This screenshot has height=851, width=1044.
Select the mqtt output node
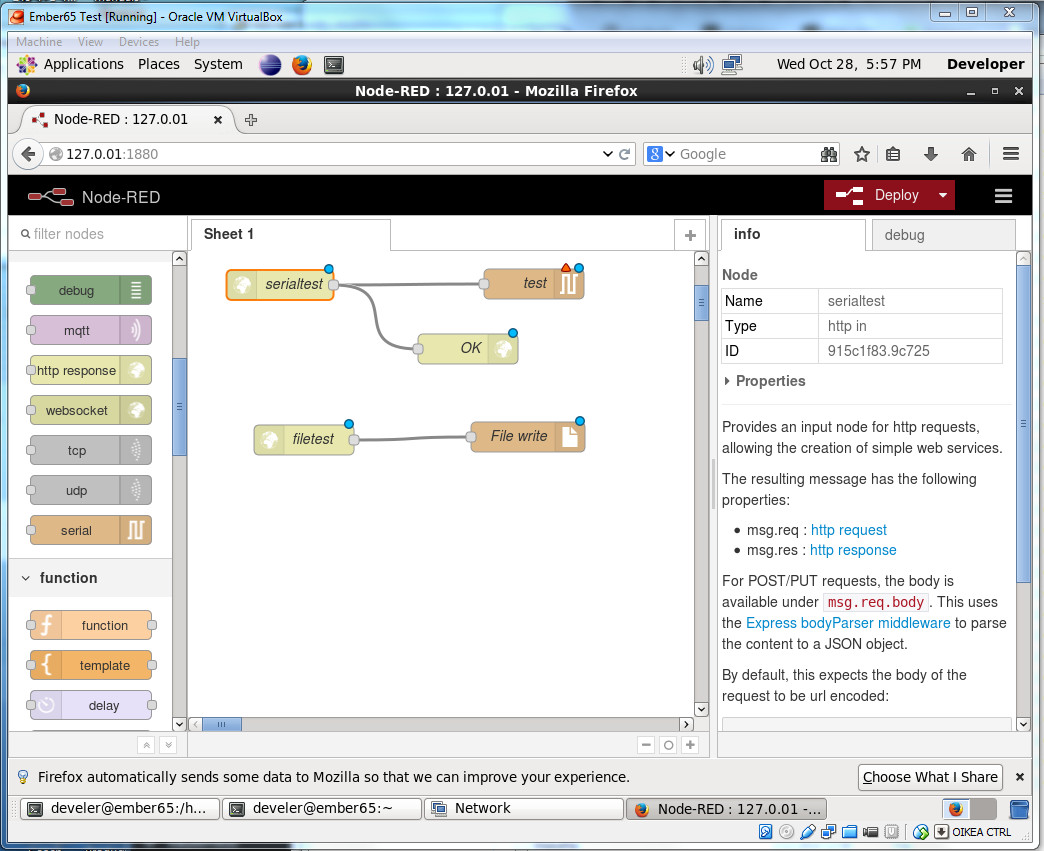pyautogui.click(x=91, y=330)
